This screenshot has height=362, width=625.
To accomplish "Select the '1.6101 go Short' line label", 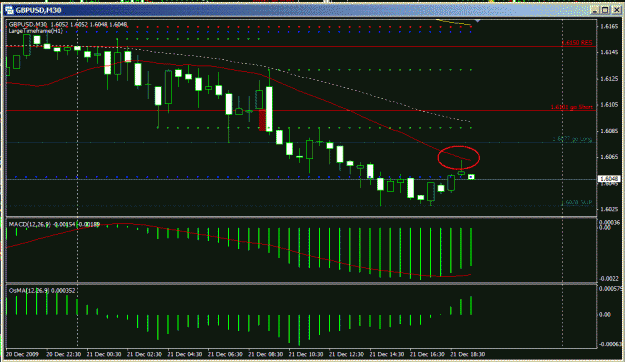I will click(x=572, y=107).
